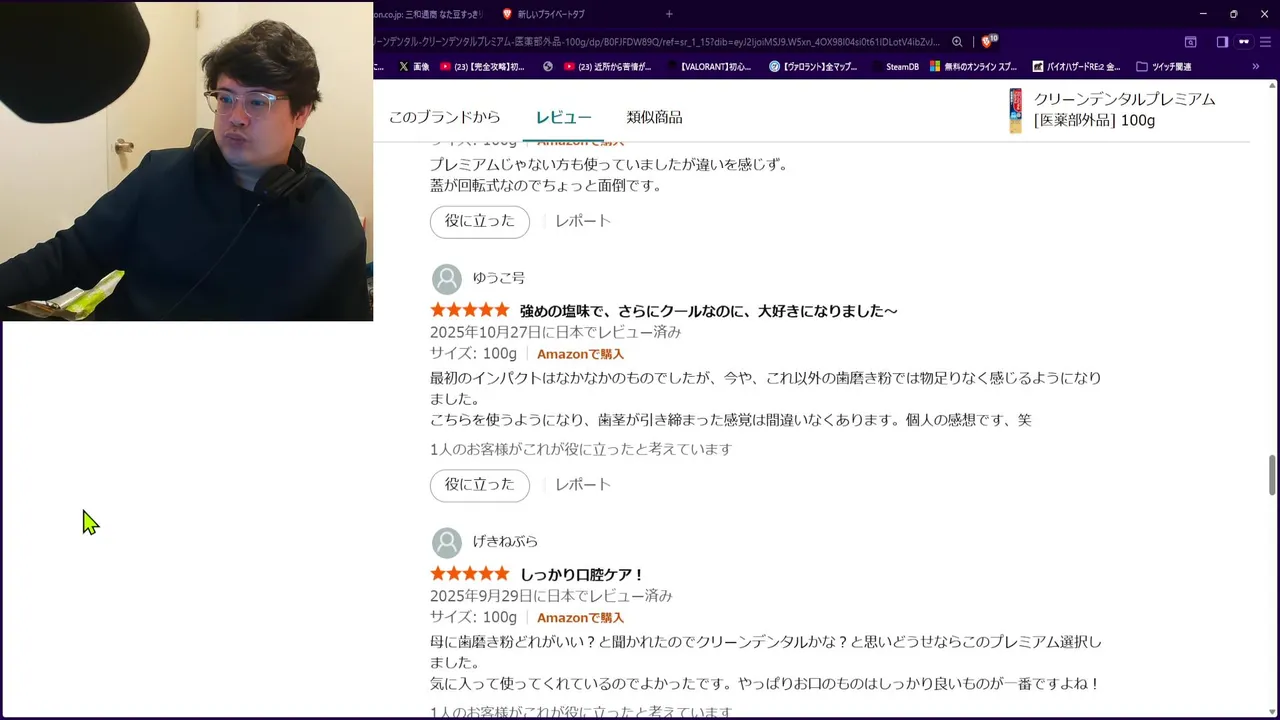Click ゆうこ号 reviewer name
The width and height of the screenshot is (1280, 720).
(x=499, y=278)
